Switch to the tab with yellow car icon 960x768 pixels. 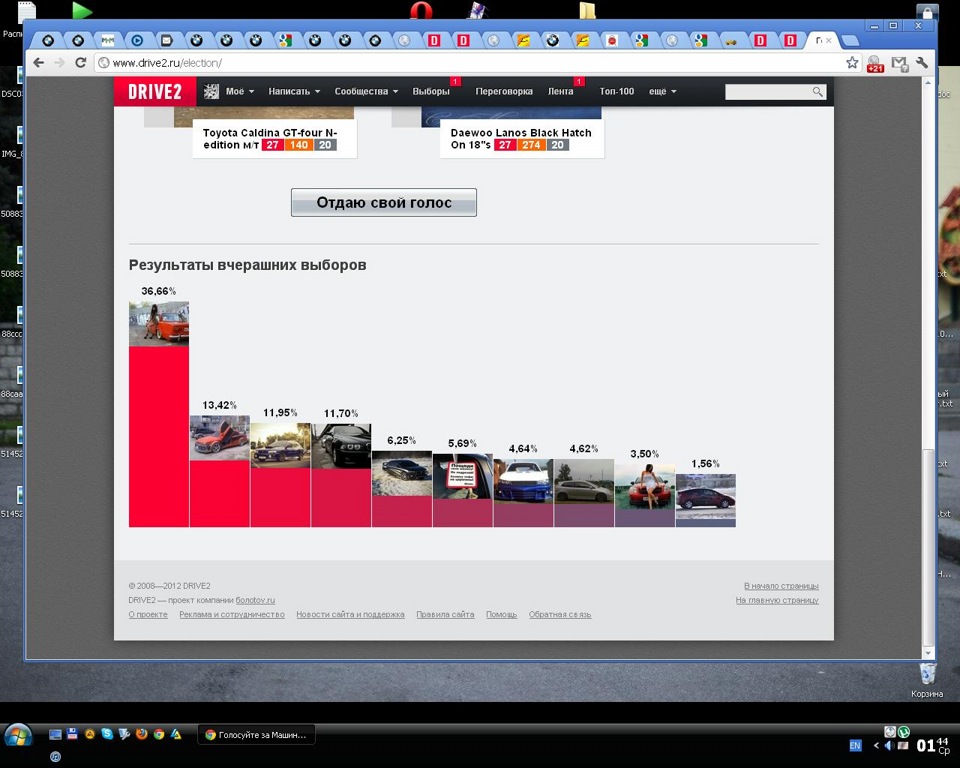click(731, 40)
